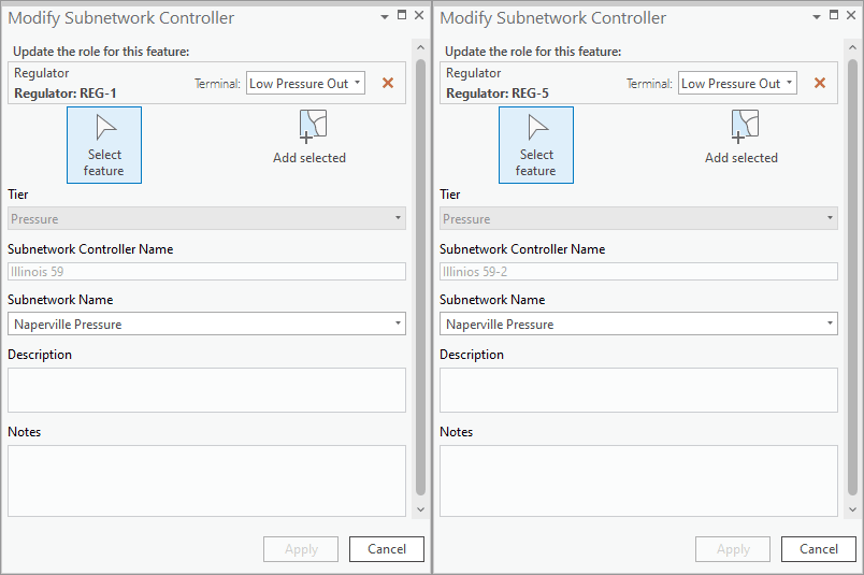Image resolution: width=864 pixels, height=575 pixels.
Task: Click Notes text box in left pane
Action: pyautogui.click(x=206, y=480)
